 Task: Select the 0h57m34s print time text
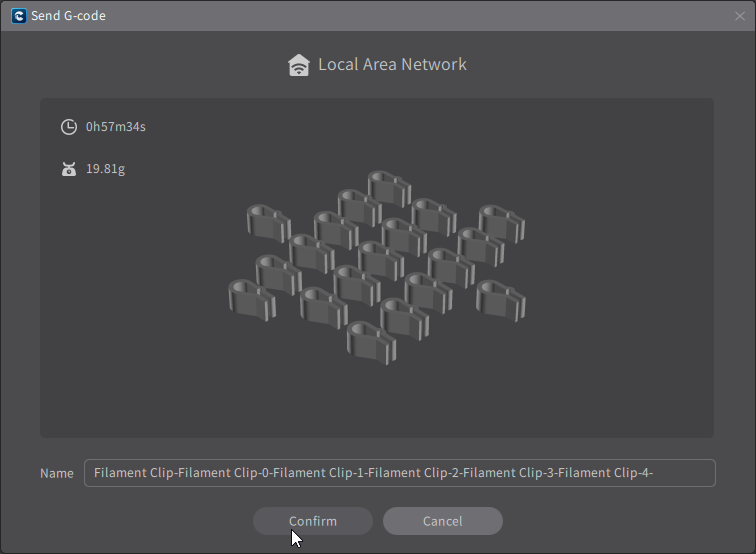(x=116, y=127)
